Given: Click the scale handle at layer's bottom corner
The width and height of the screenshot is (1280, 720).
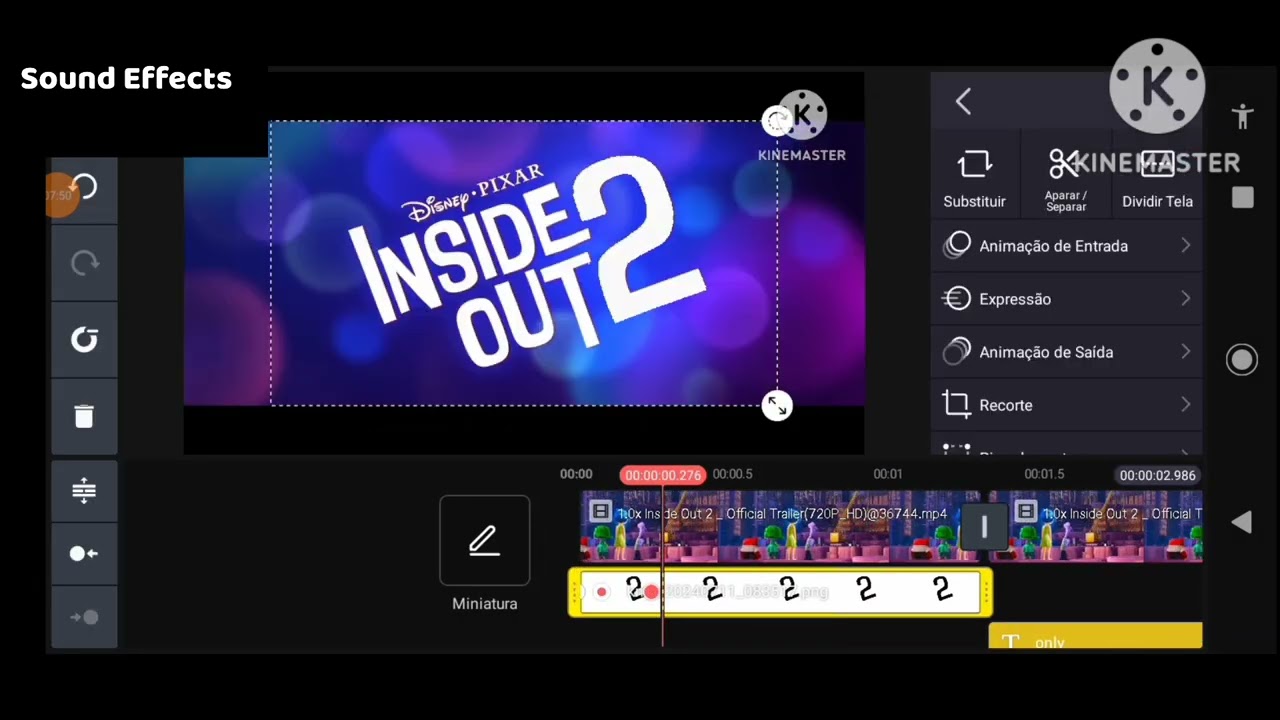Looking at the screenshot, I should point(777,406).
